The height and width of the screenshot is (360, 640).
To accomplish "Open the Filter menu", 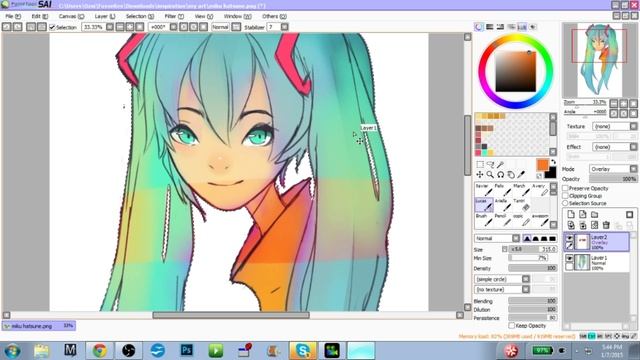I will click(x=174, y=16).
